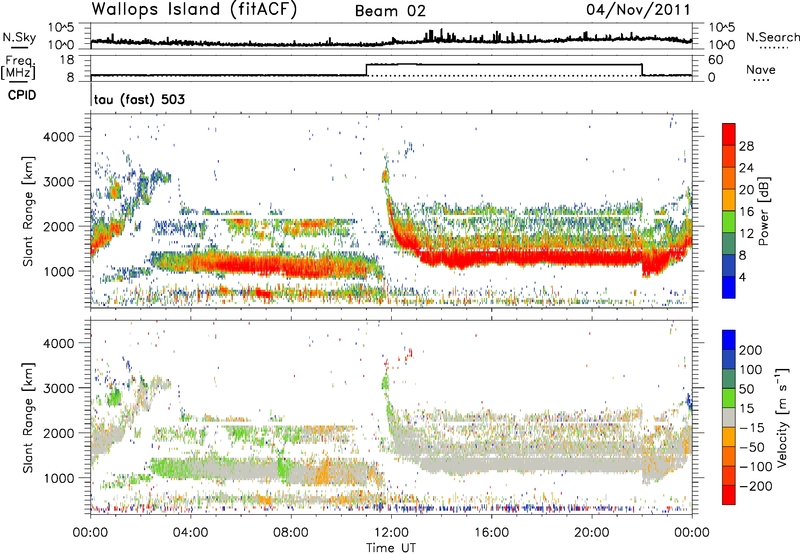Viewport: 800px width, 554px height.
Task: Click the '28' label on the power colorbar
Action: pyautogui.click(x=746, y=146)
